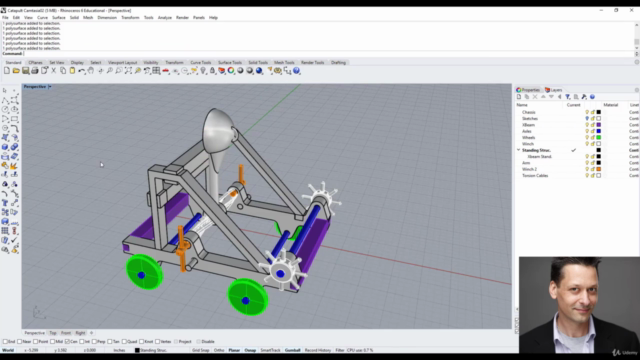Toggle the Near osnap checkbox
The width and height of the screenshot is (640, 360).
20,342
